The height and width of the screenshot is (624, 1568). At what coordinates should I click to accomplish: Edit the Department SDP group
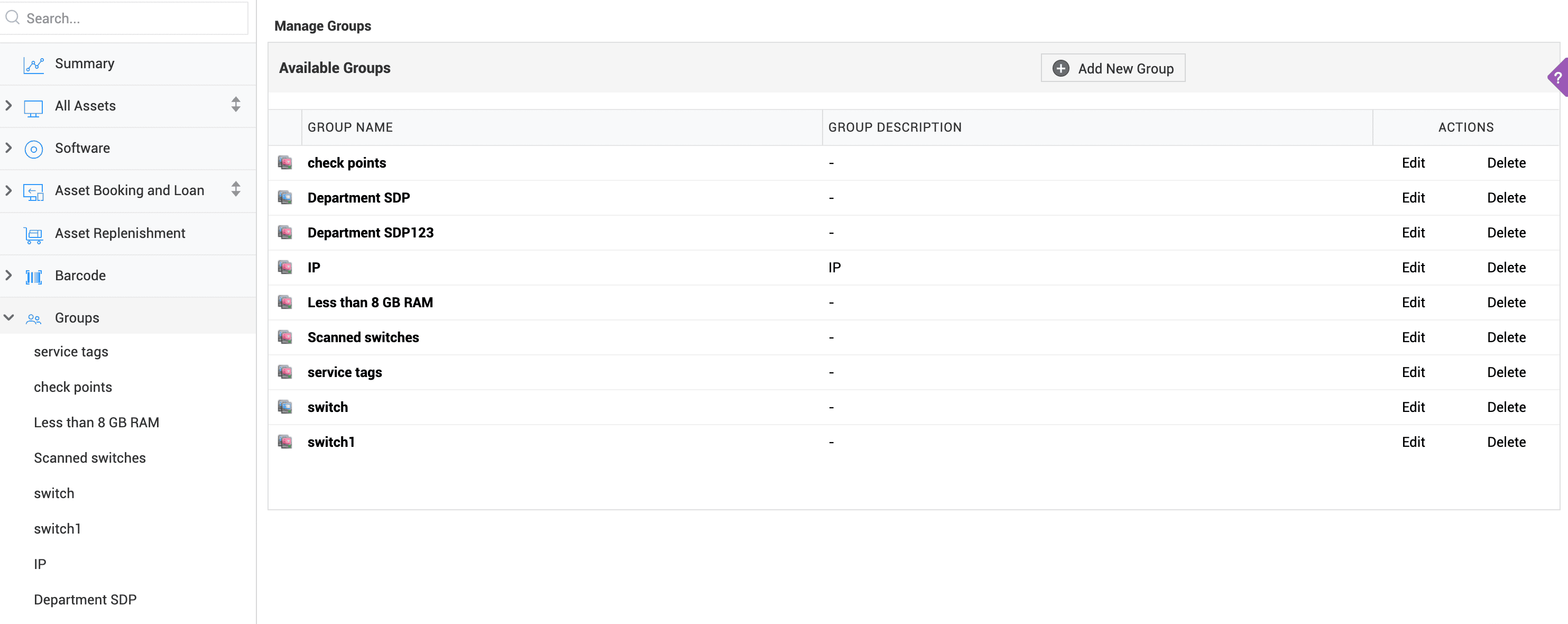(1413, 198)
